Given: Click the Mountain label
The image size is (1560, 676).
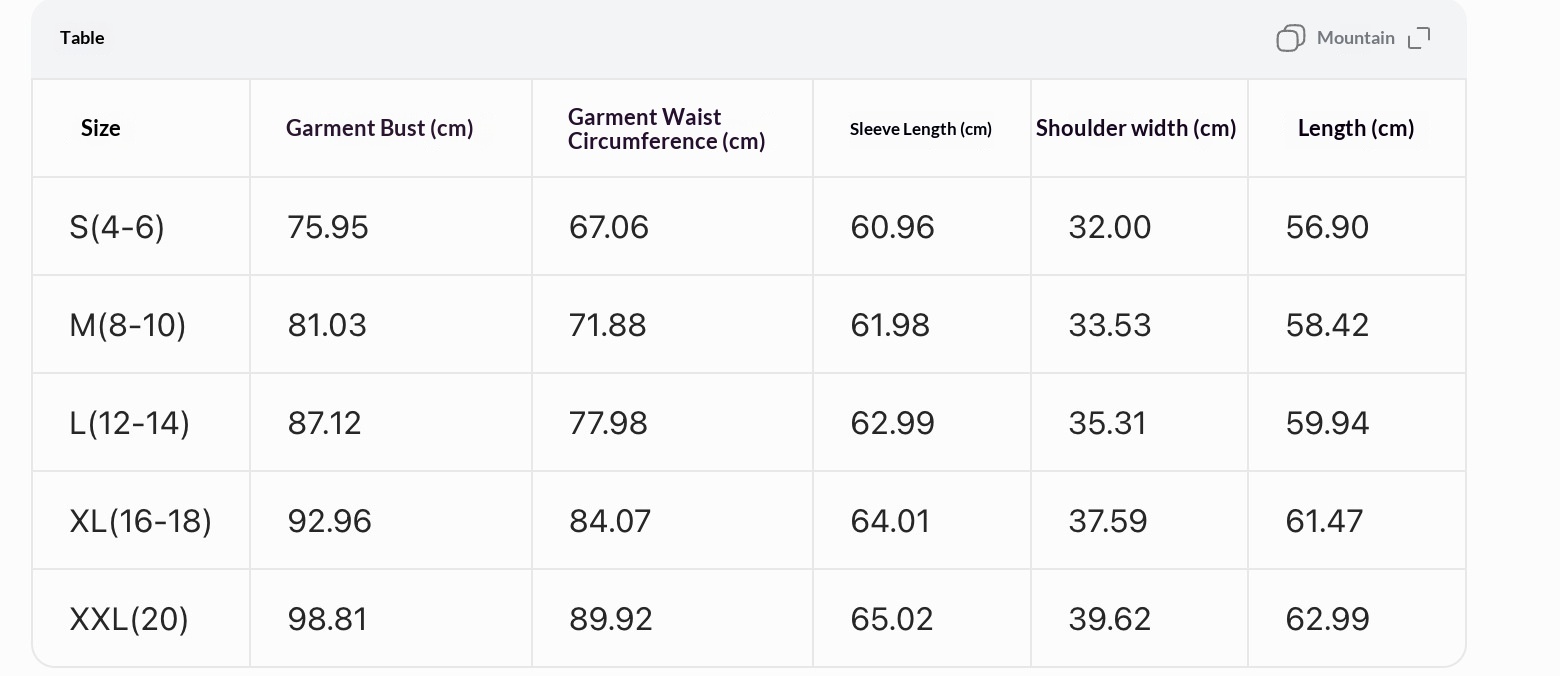Looking at the screenshot, I should (x=1355, y=38).
